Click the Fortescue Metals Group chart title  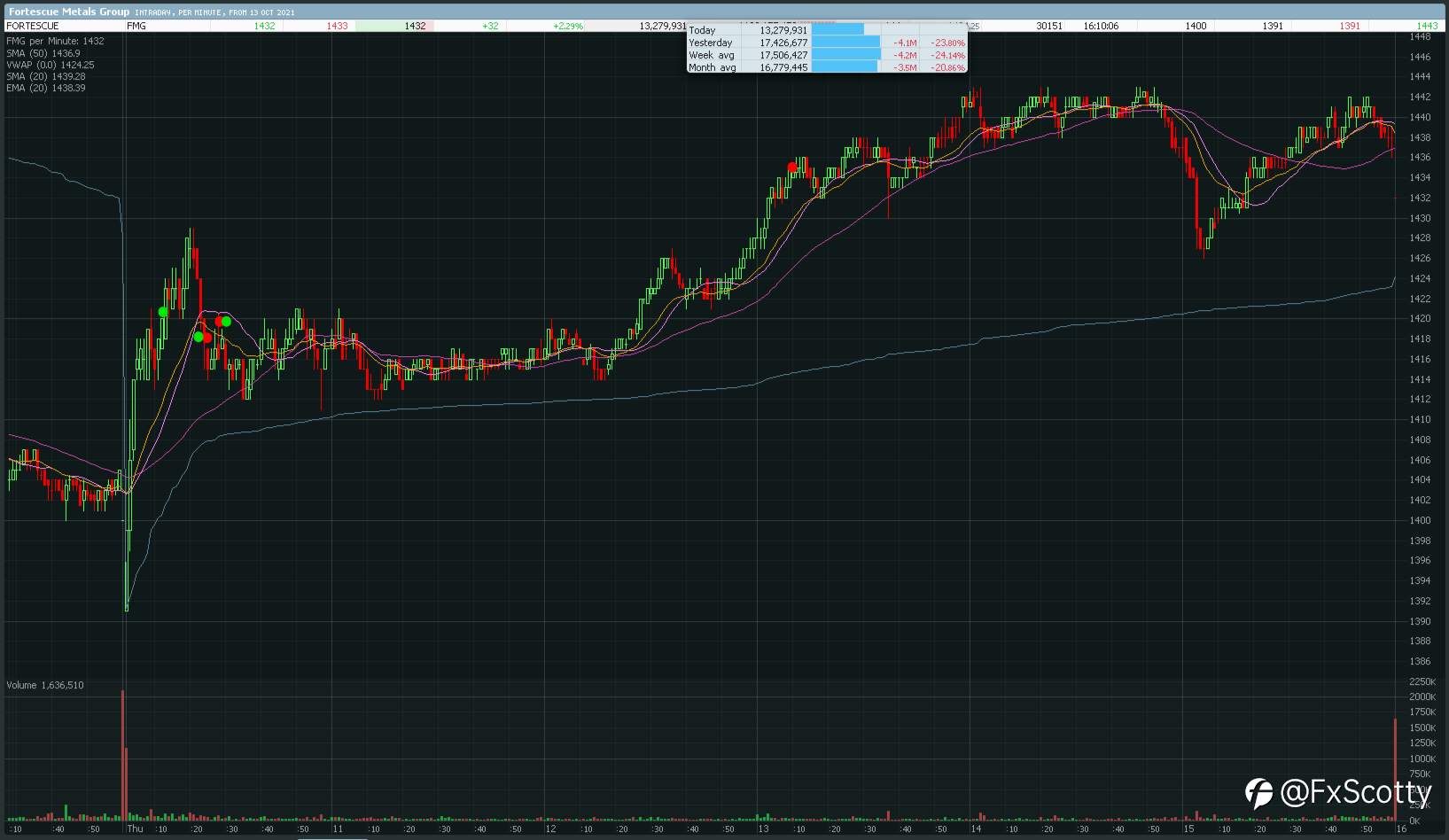68,12
